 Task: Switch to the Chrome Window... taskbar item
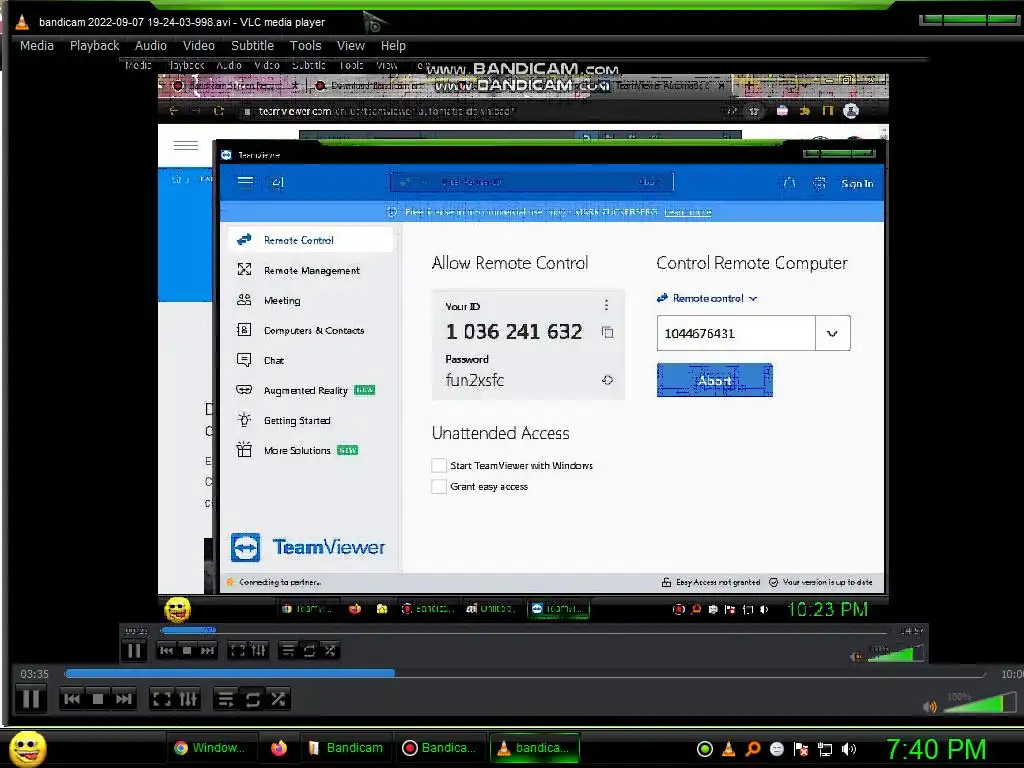click(210, 748)
